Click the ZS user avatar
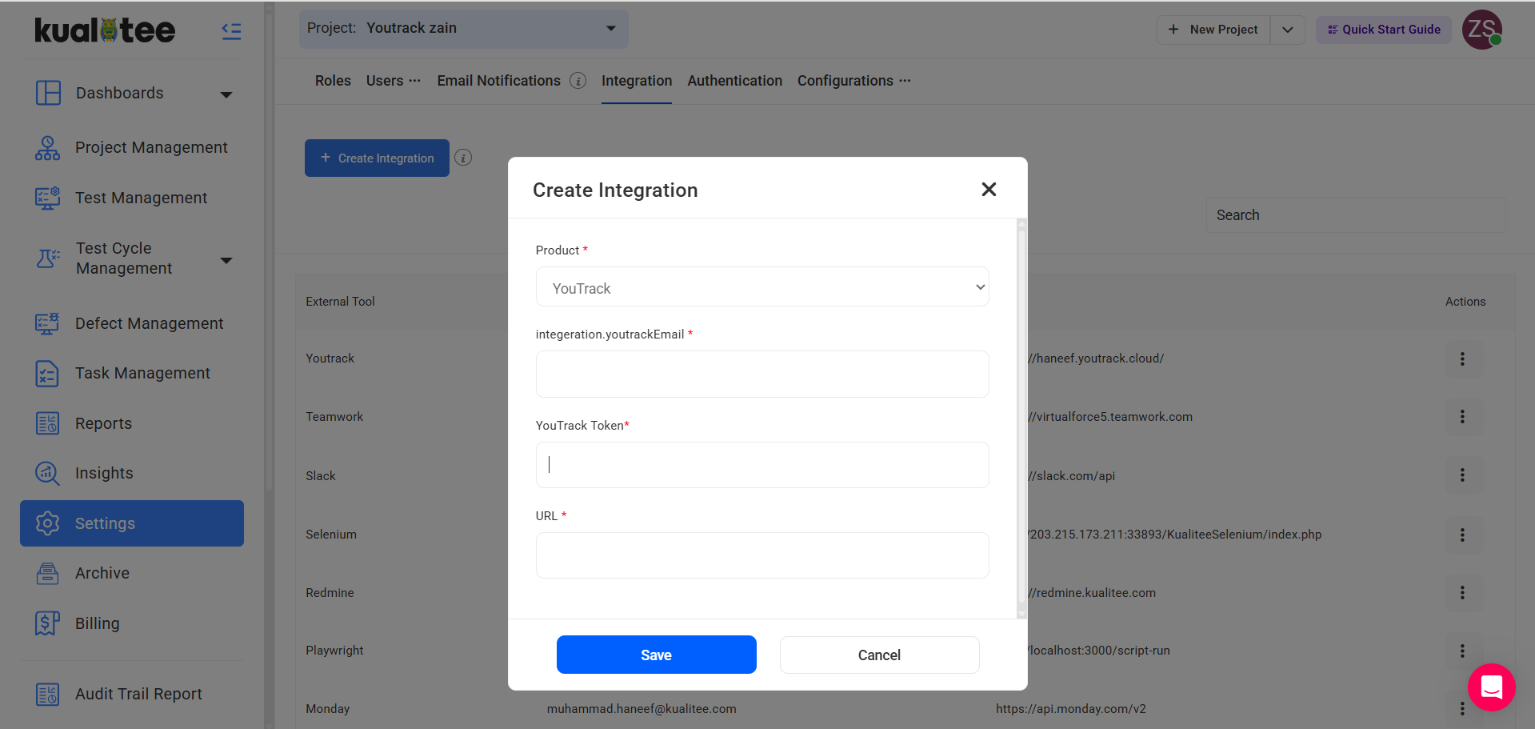This screenshot has width=1535, height=729. point(1481,29)
